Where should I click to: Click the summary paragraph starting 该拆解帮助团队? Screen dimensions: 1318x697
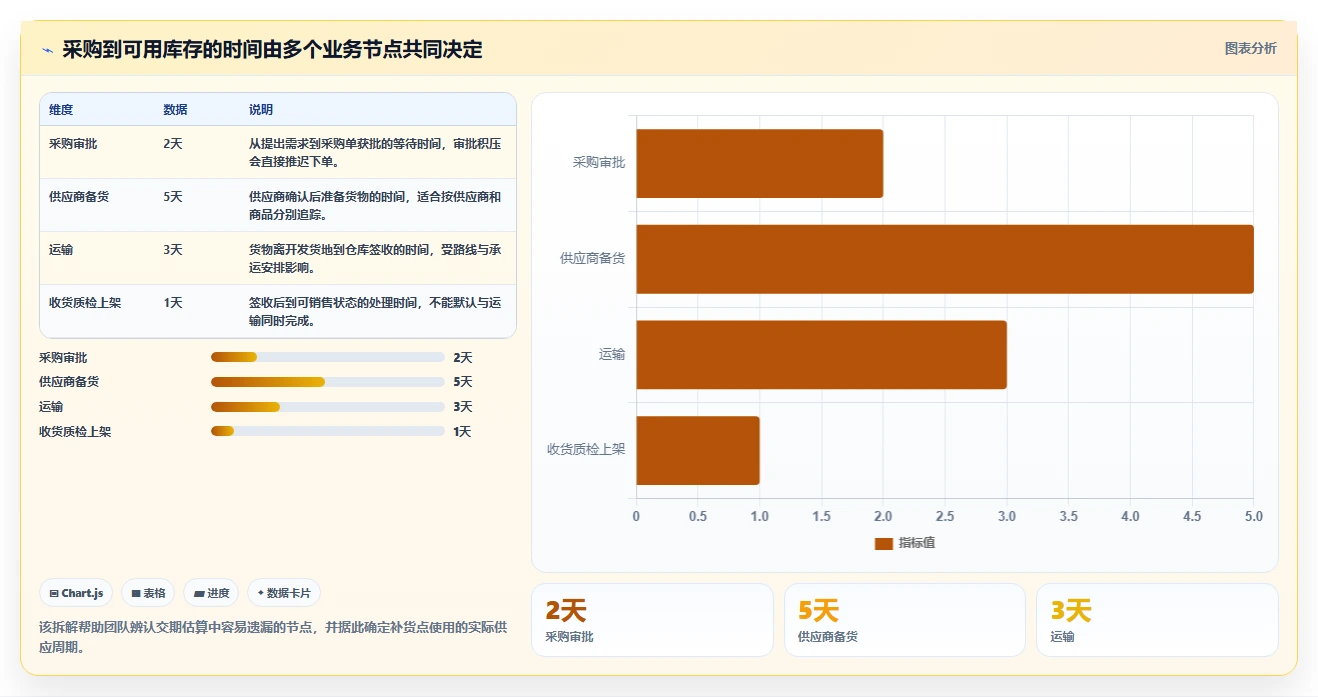[x=273, y=637]
